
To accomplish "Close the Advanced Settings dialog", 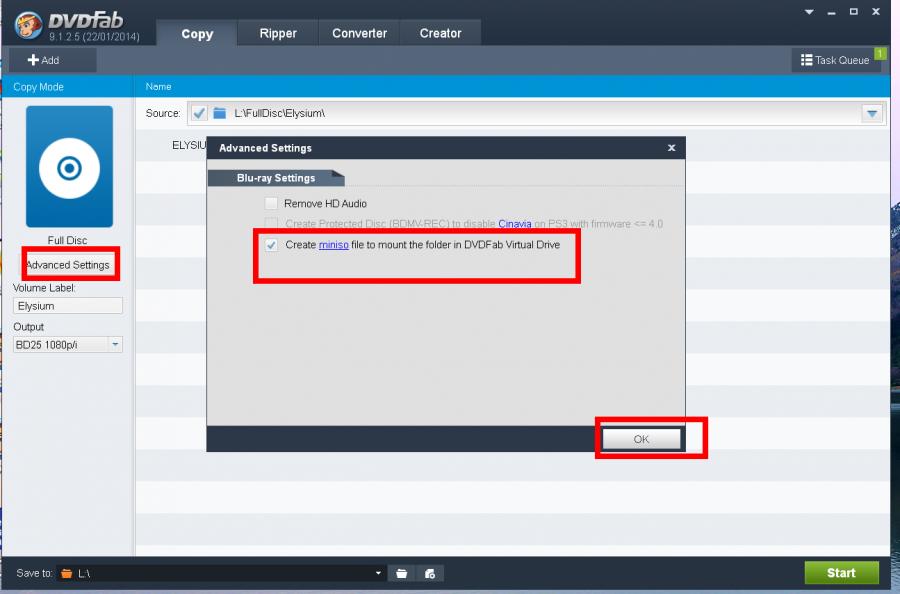I will pos(672,148).
